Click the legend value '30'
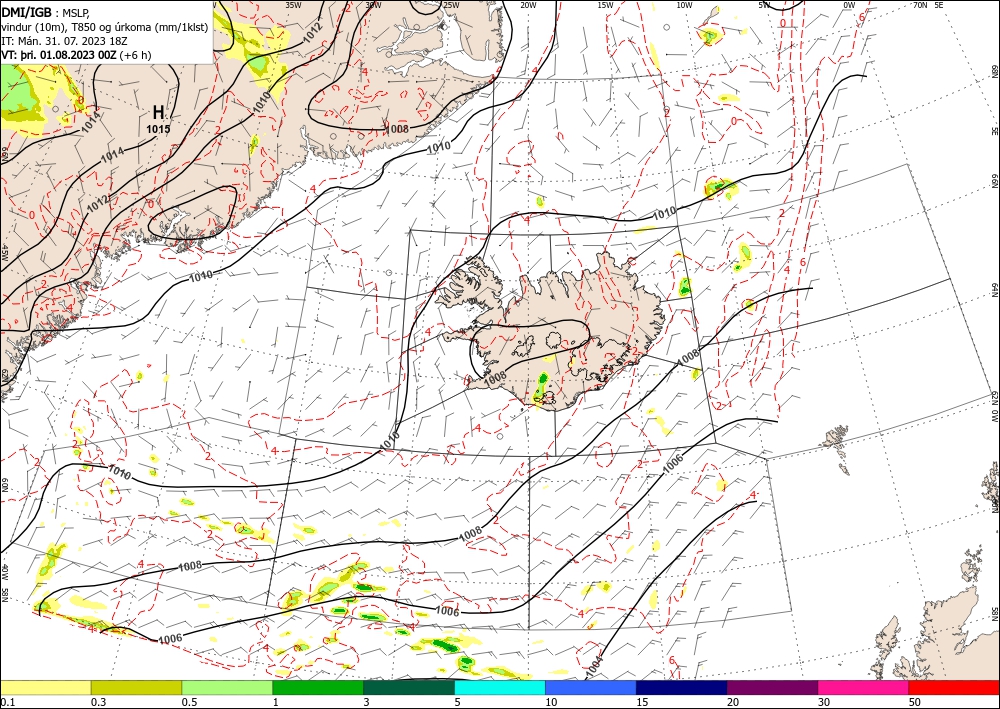Viewport: 1000px width, 709px height. 824,702
